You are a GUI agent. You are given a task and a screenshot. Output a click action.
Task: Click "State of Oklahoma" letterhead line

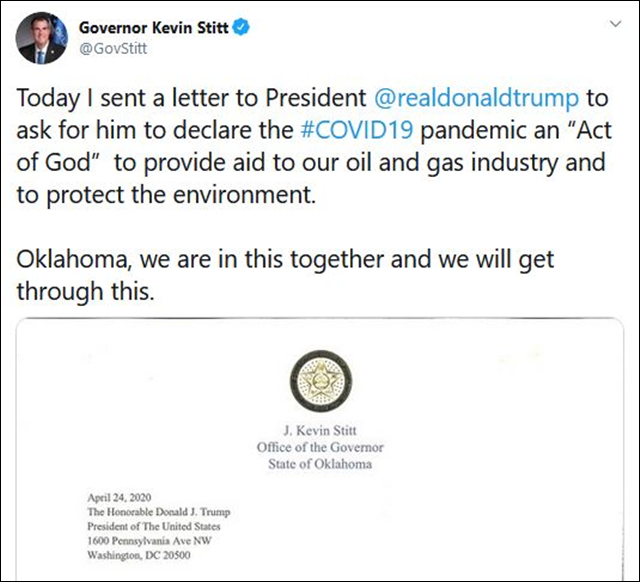tap(319, 463)
